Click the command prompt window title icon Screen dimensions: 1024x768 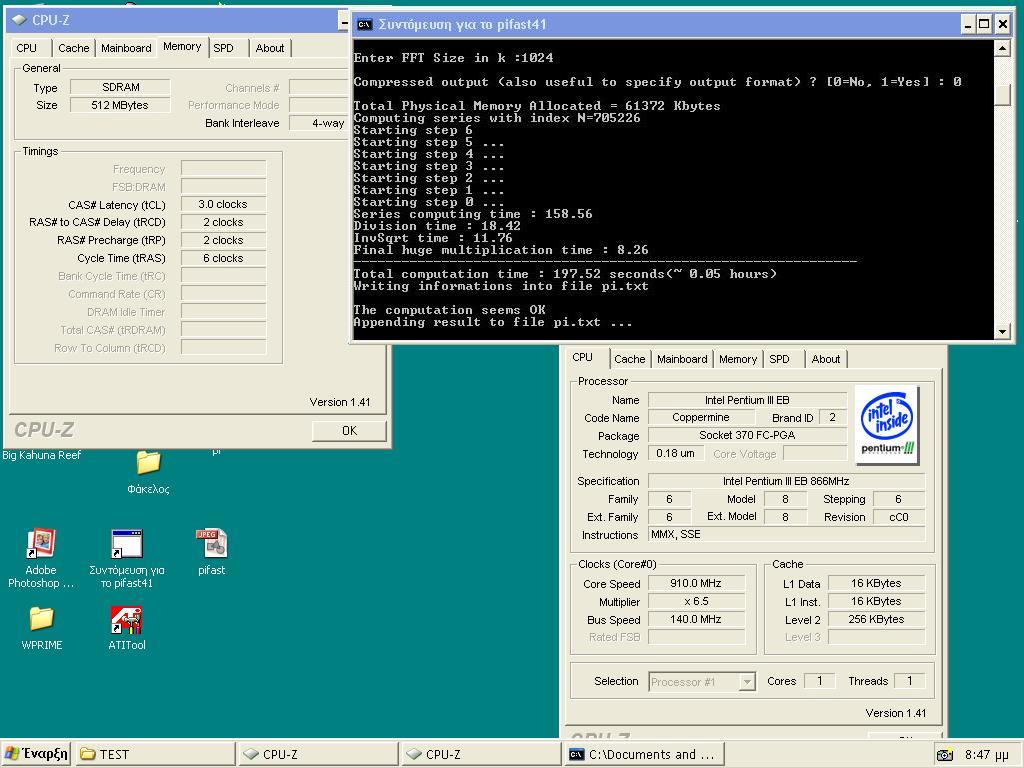click(364, 25)
